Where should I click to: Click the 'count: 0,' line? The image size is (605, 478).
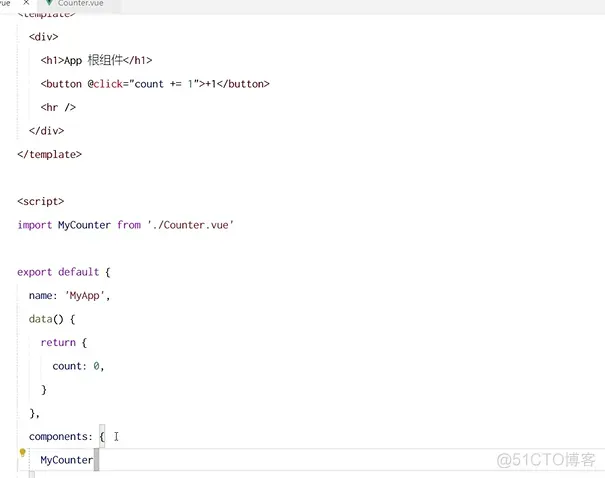[x=78, y=366]
